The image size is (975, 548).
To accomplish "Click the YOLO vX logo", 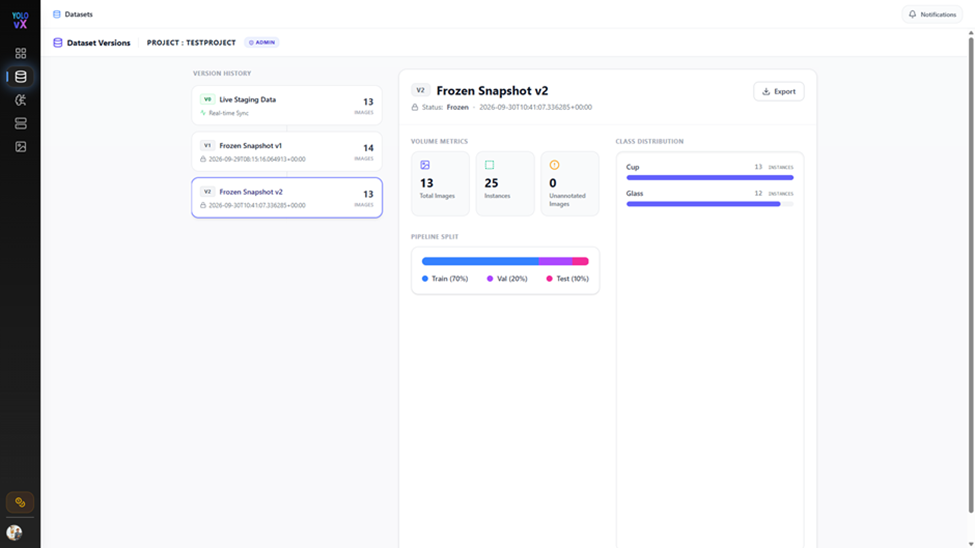I will [20, 20].
